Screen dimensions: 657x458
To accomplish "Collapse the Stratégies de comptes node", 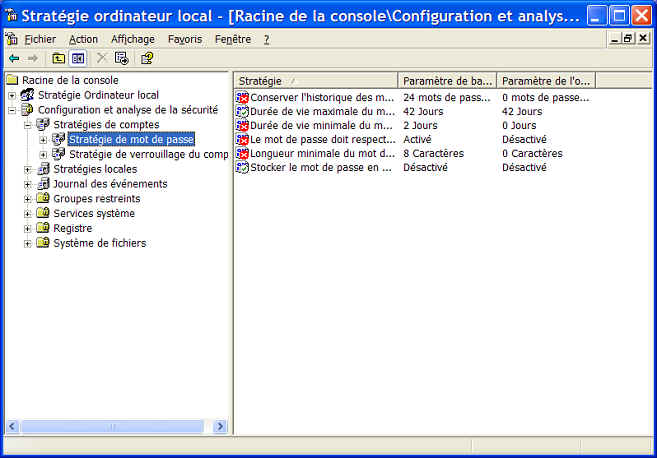I will 28,125.
